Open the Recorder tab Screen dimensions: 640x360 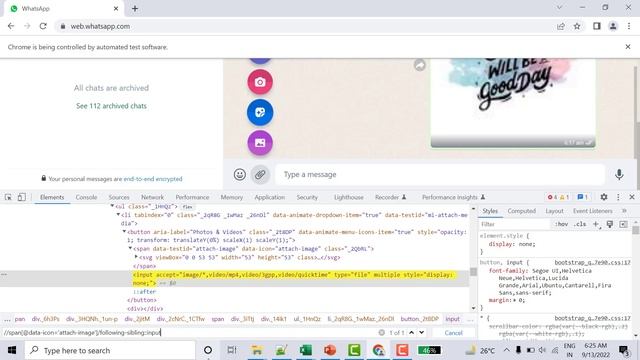pos(390,197)
